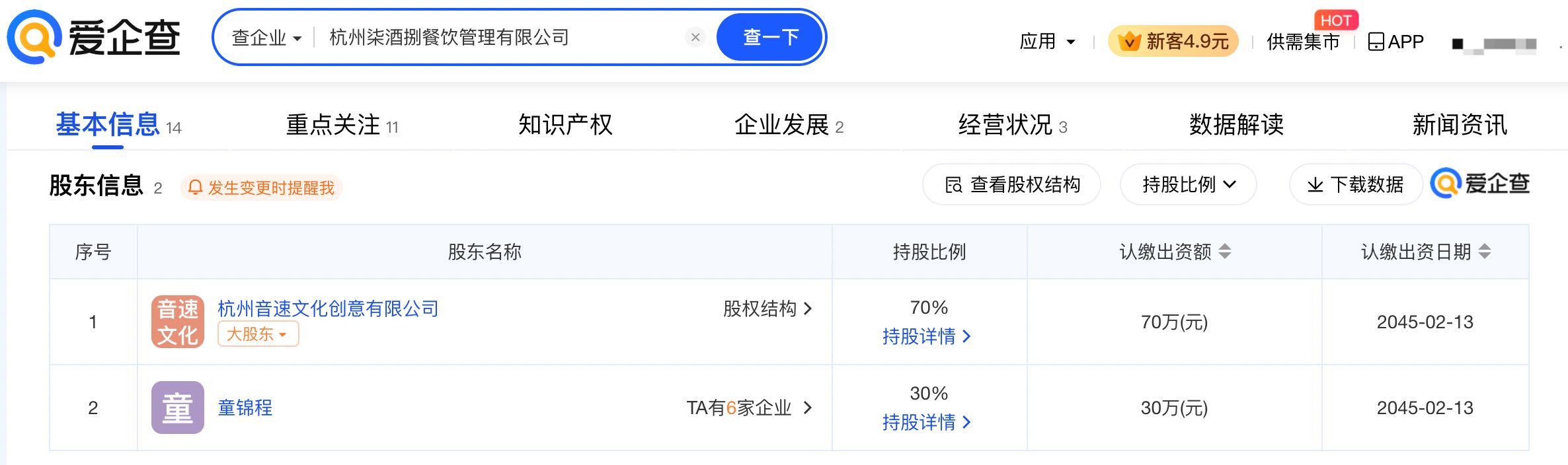
Task: Open the 查企业 search type dropdown
Action: [266, 38]
